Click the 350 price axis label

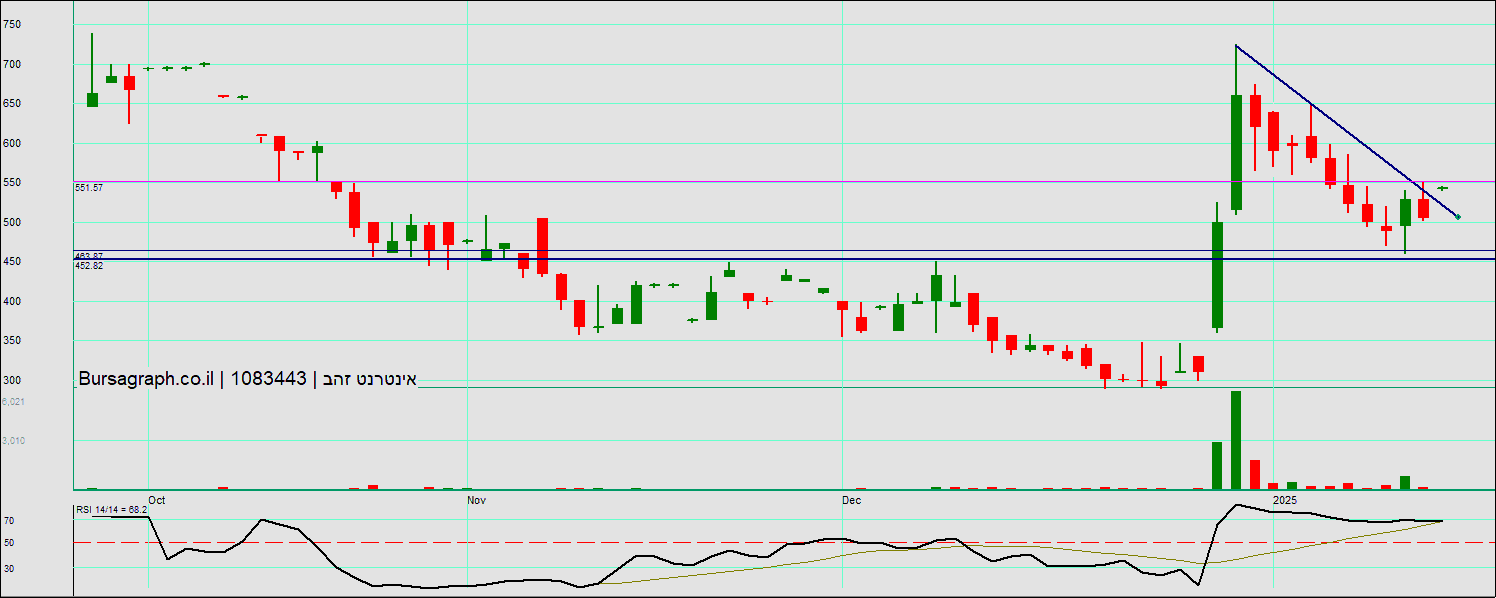[11, 341]
